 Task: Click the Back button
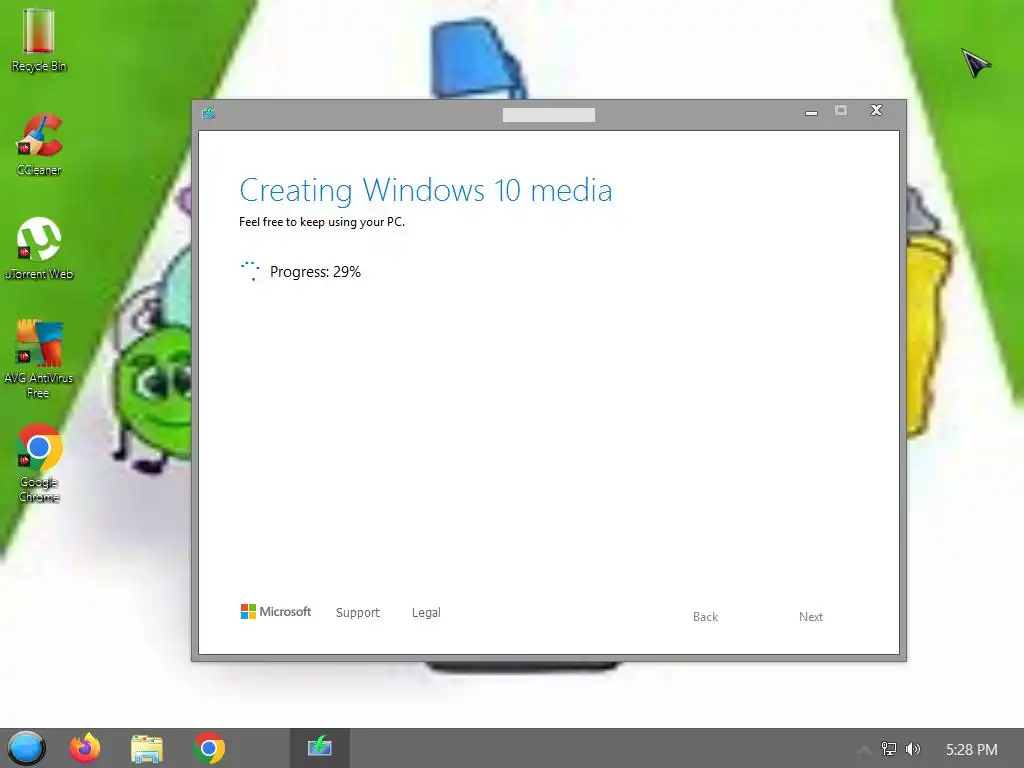click(x=705, y=616)
